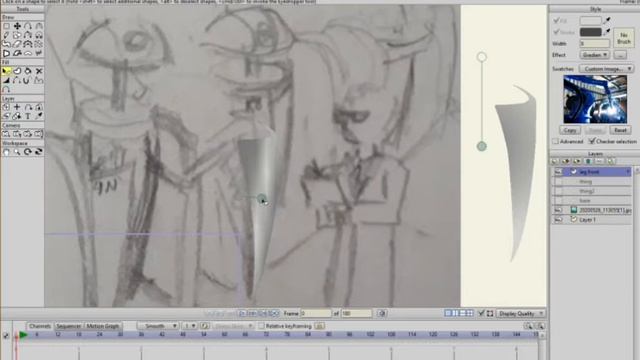Click the Reset button in Style panel
The width and height of the screenshot is (640, 360).
pyautogui.click(x=620, y=130)
